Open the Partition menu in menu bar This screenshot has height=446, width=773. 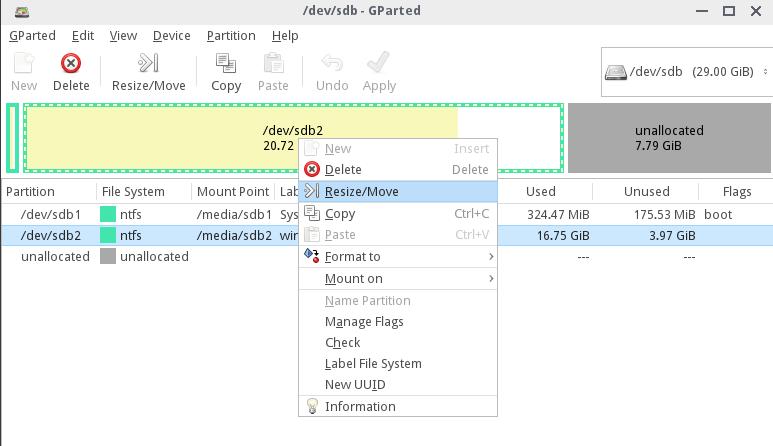[x=231, y=35]
